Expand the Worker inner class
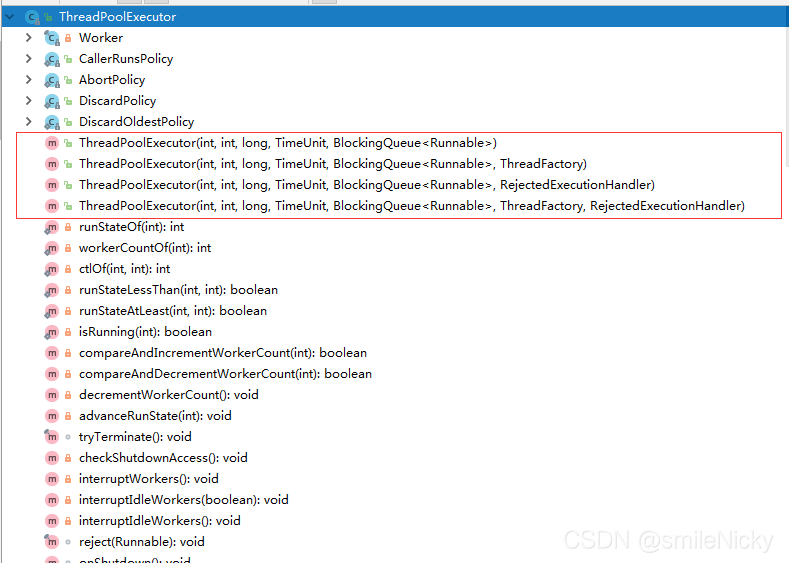789x563 pixels. click(x=29, y=38)
